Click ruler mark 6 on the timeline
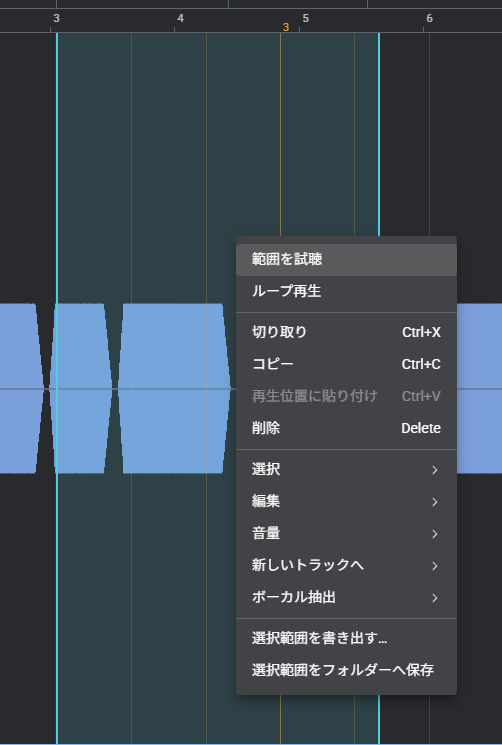Viewport: 502px width, 745px height. click(x=429, y=19)
